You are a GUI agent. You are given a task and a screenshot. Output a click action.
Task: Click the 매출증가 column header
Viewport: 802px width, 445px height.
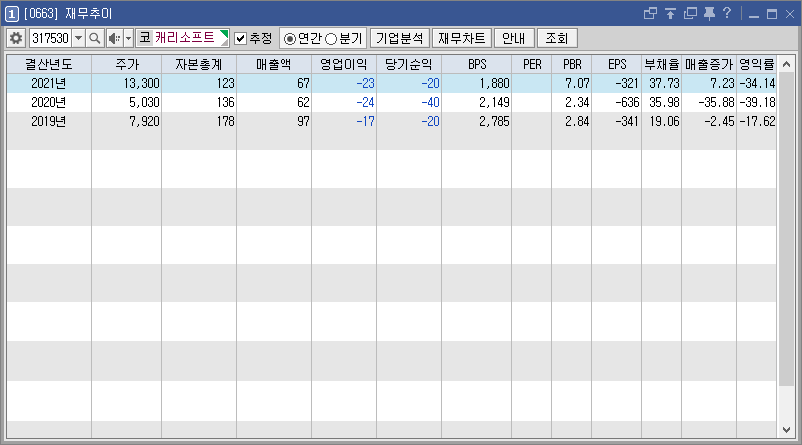709,64
